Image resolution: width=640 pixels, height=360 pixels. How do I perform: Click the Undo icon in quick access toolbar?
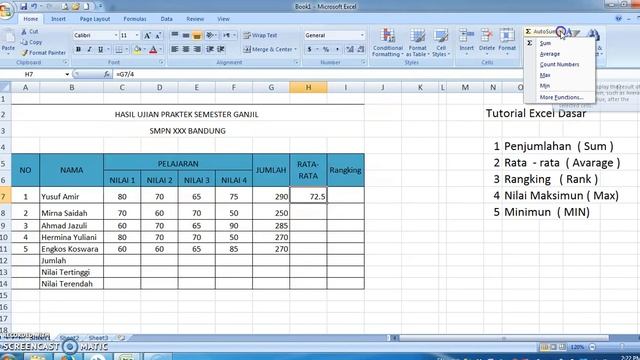[34, 7]
